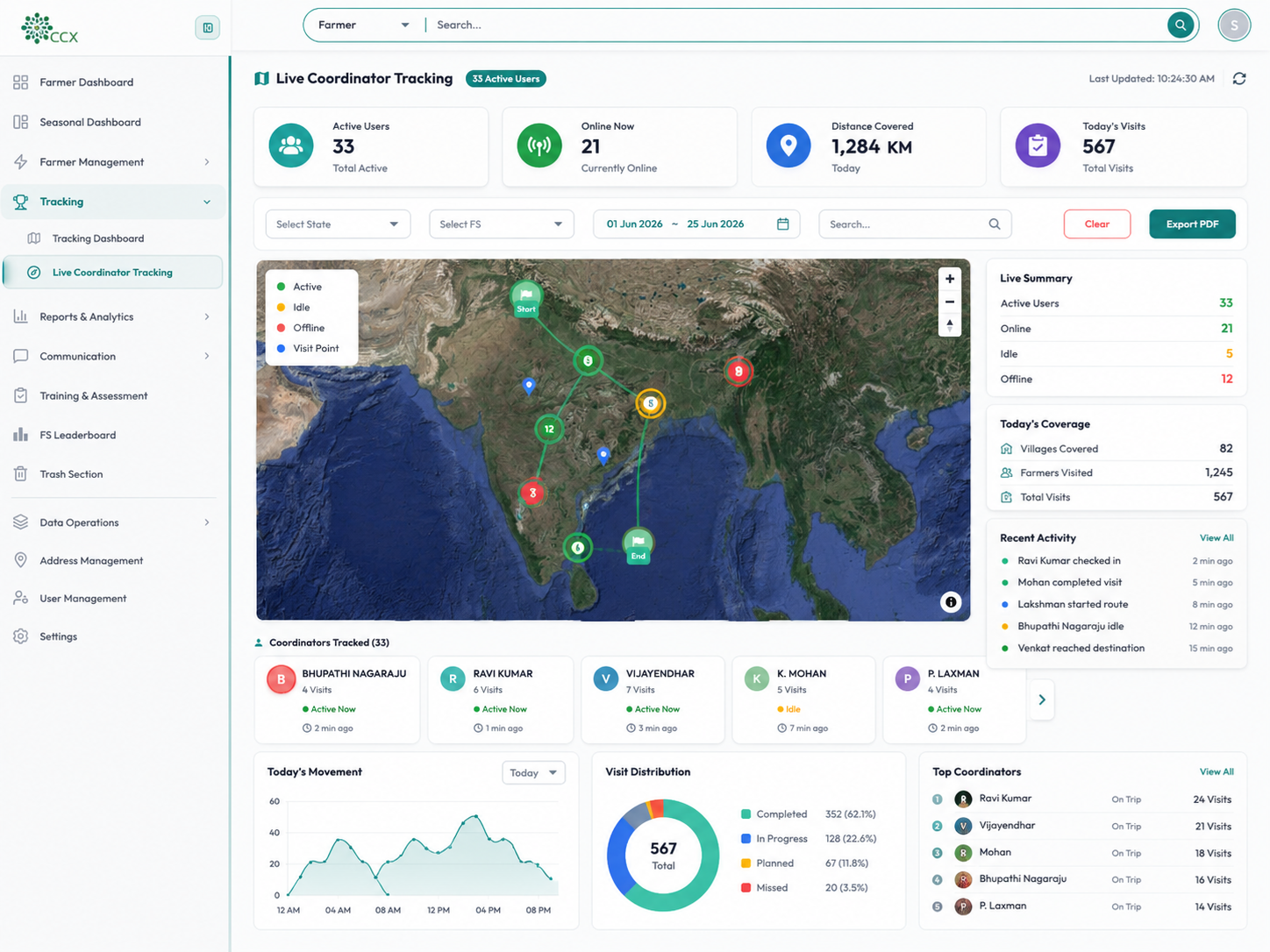Open the map info icon
The image size is (1270, 952).
[x=951, y=602]
